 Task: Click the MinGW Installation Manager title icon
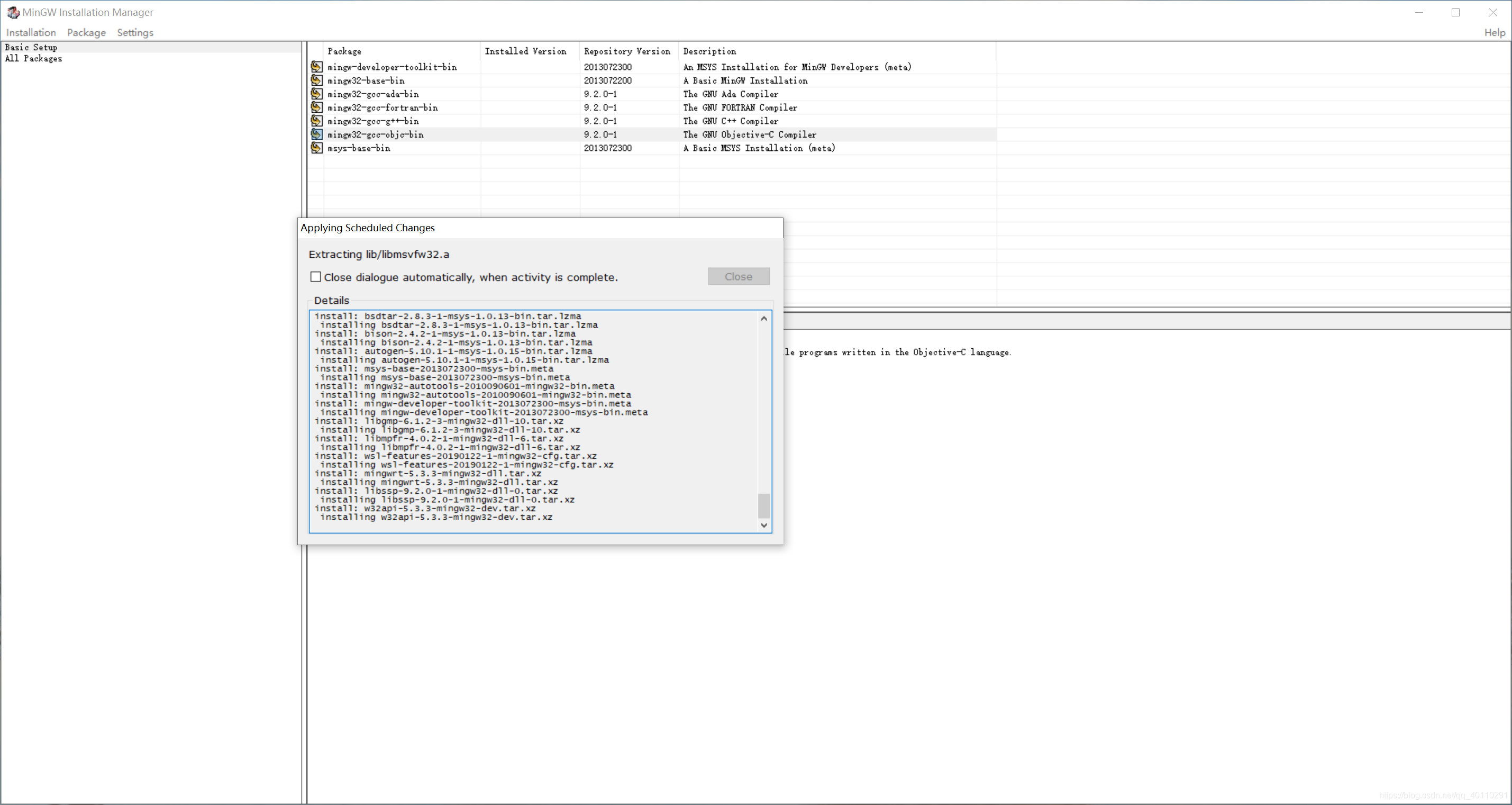(13, 12)
